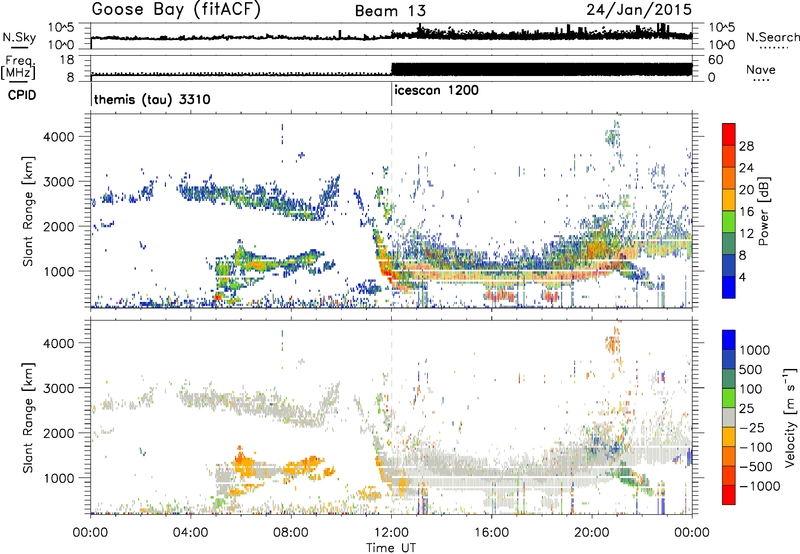The width and height of the screenshot is (800, 554).
Task: Click the "28" tick on power colorbar
Action: (746, 146)
